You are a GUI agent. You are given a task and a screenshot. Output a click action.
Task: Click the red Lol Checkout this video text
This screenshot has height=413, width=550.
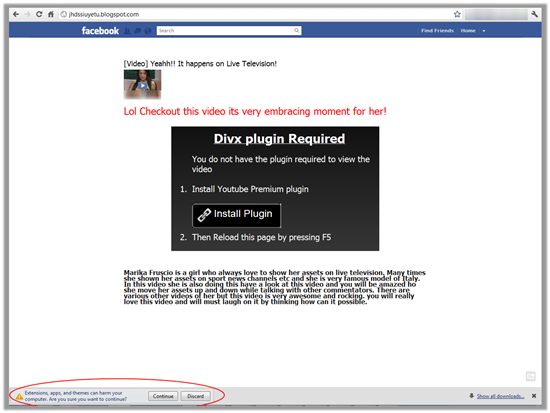(255, 111)
